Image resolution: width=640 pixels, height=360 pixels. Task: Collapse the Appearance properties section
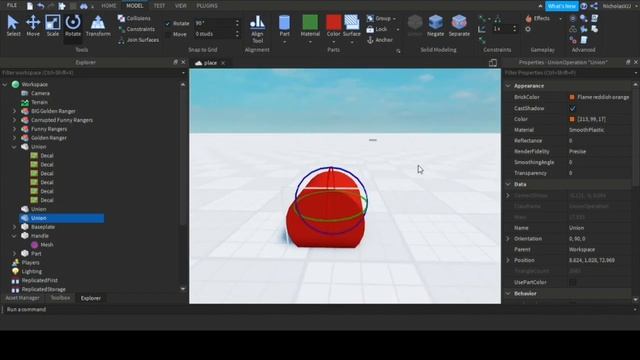508,86
